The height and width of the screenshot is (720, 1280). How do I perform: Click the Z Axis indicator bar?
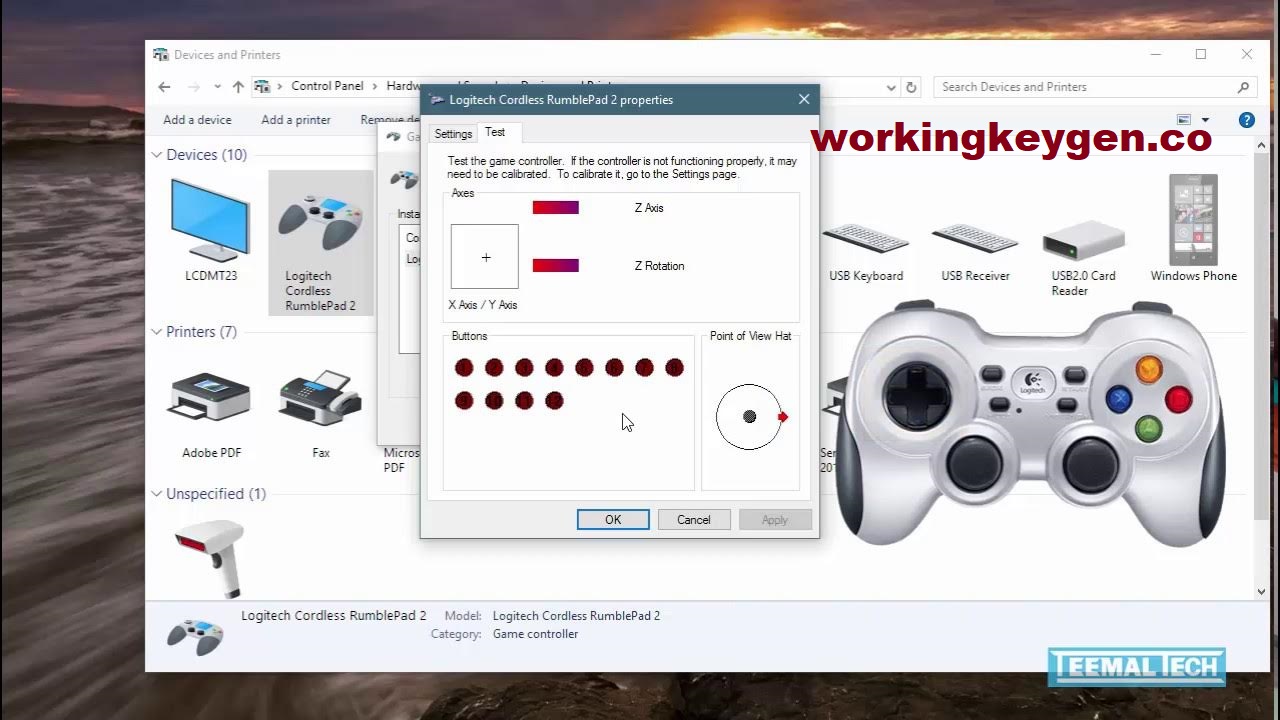(x=555, y=207)
